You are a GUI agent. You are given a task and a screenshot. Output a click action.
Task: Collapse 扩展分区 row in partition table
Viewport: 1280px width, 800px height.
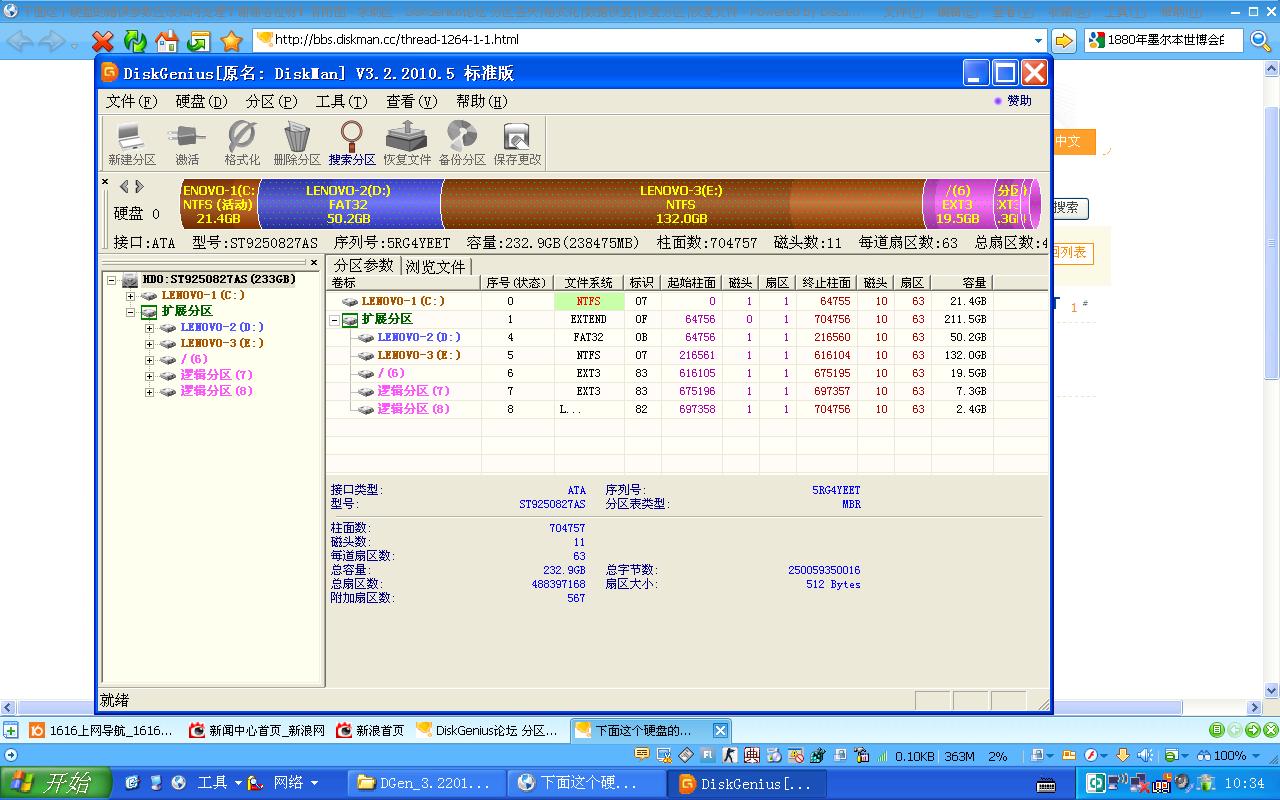pyautogui.click(x=334, y=320)
